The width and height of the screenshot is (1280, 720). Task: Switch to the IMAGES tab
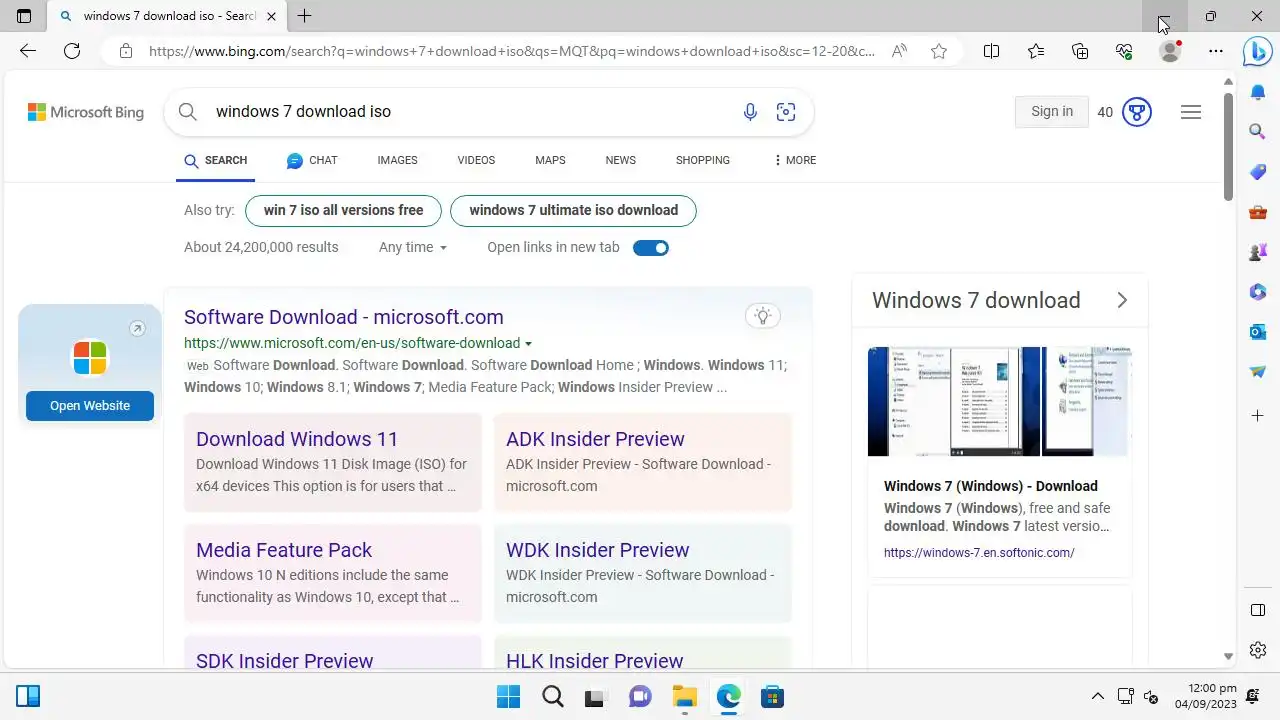point(397,160)
